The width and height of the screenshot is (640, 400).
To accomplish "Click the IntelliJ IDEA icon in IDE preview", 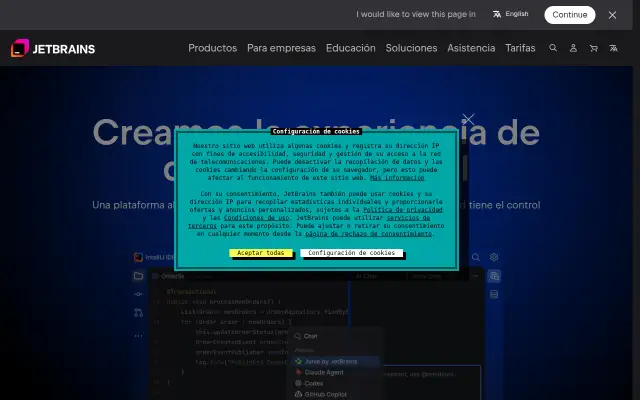I will coord(138,257).
